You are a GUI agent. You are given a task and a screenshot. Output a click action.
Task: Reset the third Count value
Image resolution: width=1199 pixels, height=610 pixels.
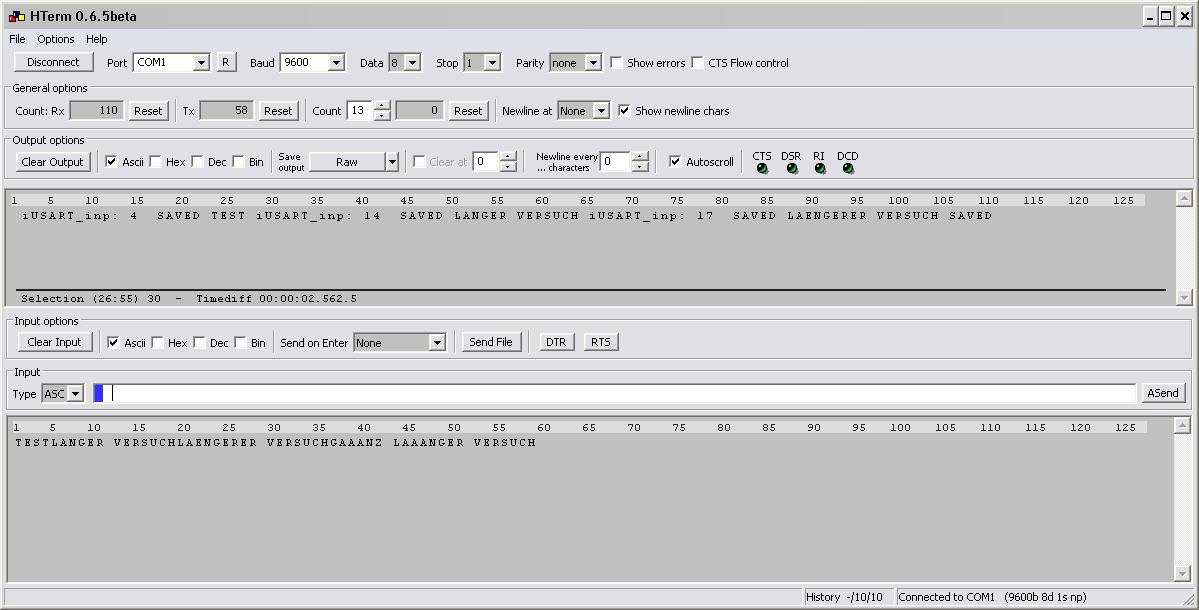[468, 111]
